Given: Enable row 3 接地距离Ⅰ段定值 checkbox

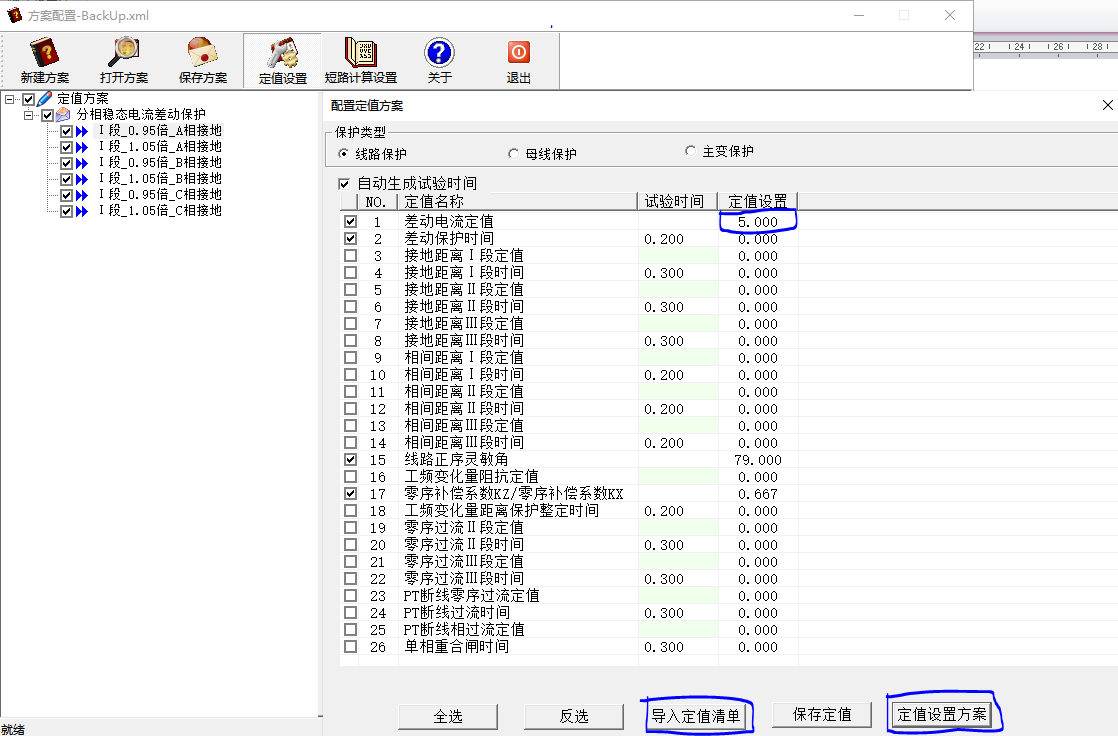Looking at the screenshot, I should (350, 256).
